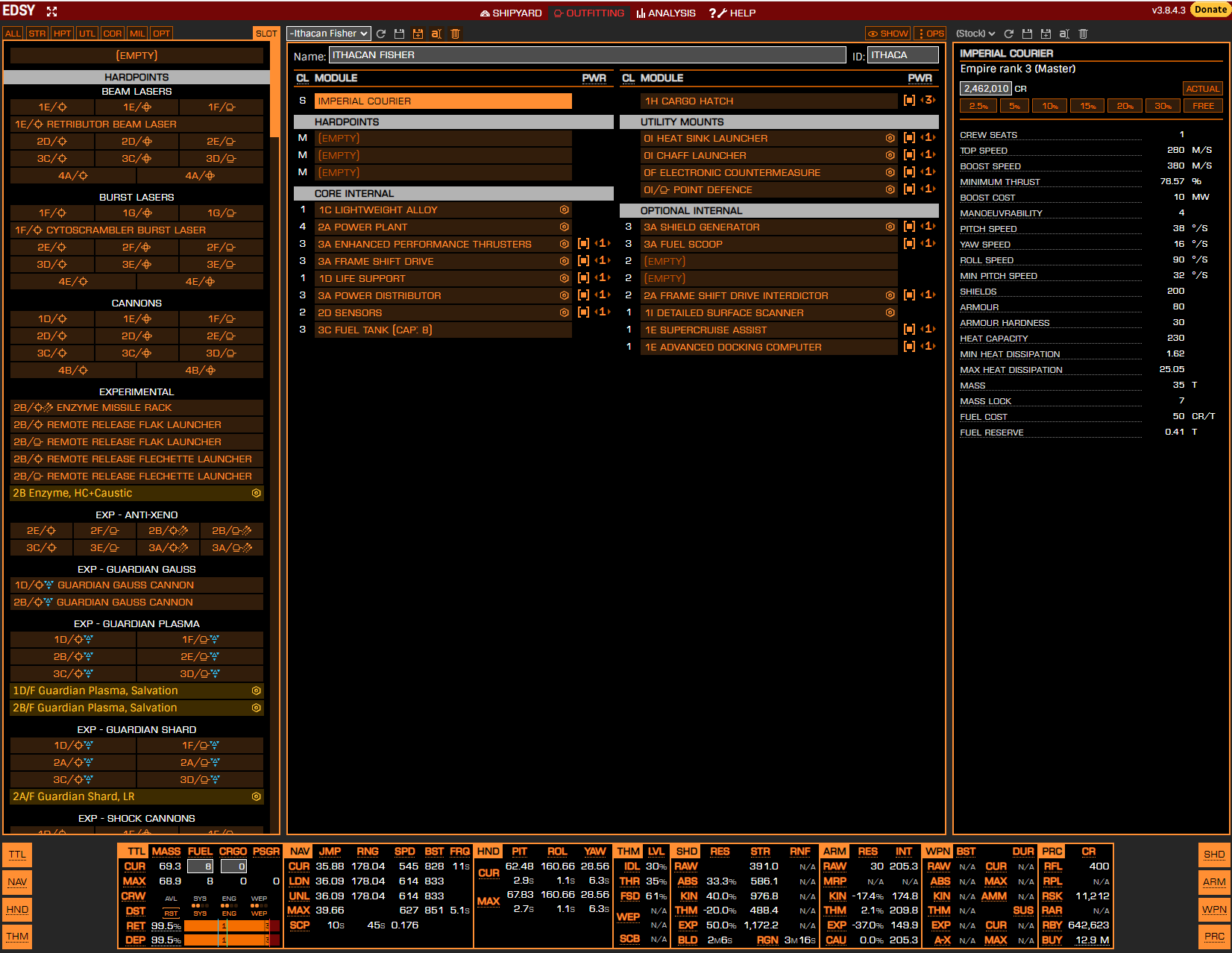Open engineering for 3A Frame Shift Drive
This screenshot has width=1232, height=953.
[x=565, y=262]
